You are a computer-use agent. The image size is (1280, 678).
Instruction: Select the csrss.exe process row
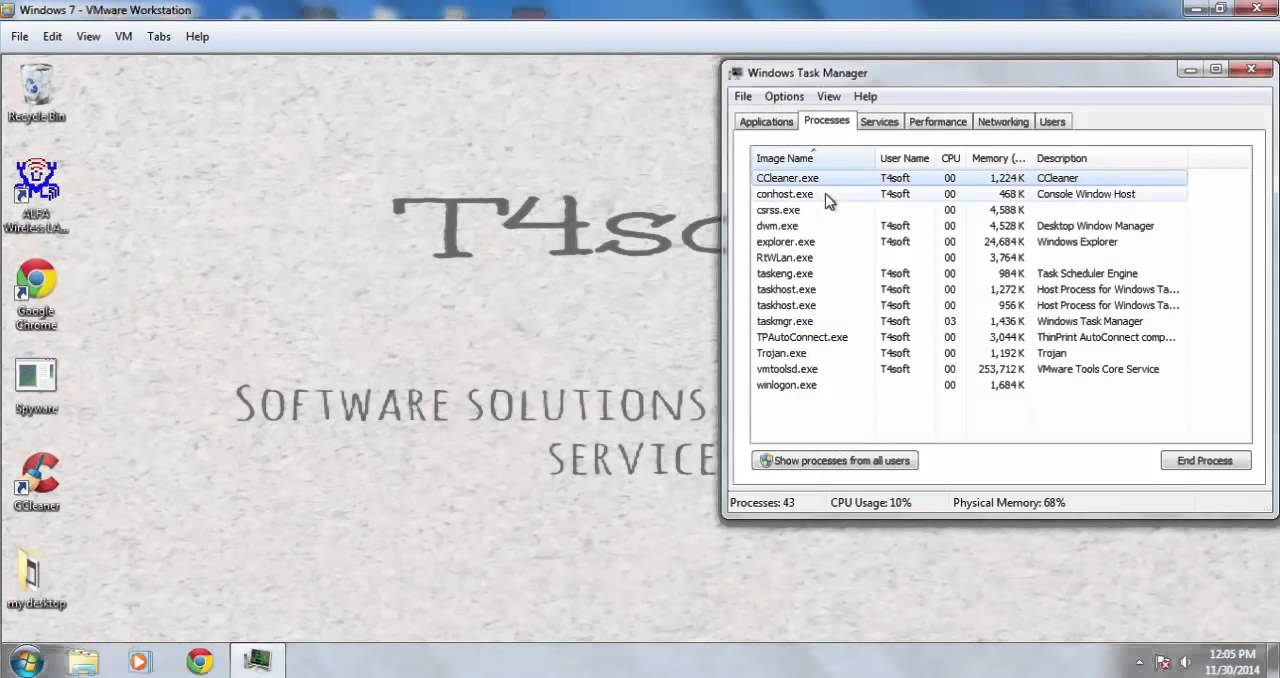[969, 210]
